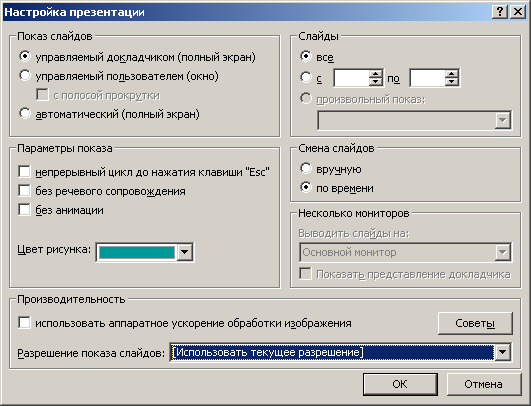Open the "Основной монитор" display dropdown
This screenshot has height=406, width=531.
coord(503,252)
